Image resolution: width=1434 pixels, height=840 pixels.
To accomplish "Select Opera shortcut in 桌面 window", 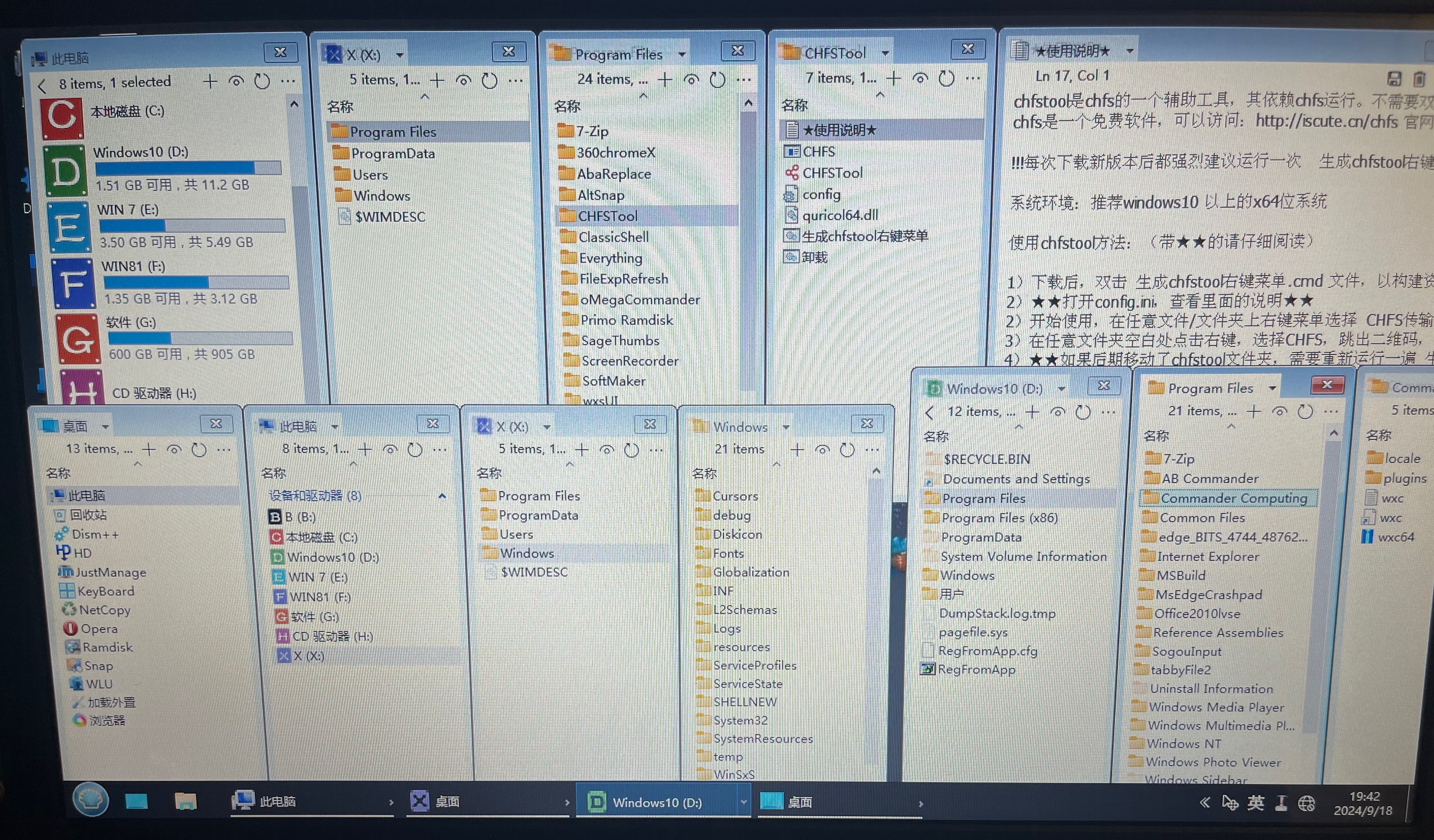I will 91,629.
